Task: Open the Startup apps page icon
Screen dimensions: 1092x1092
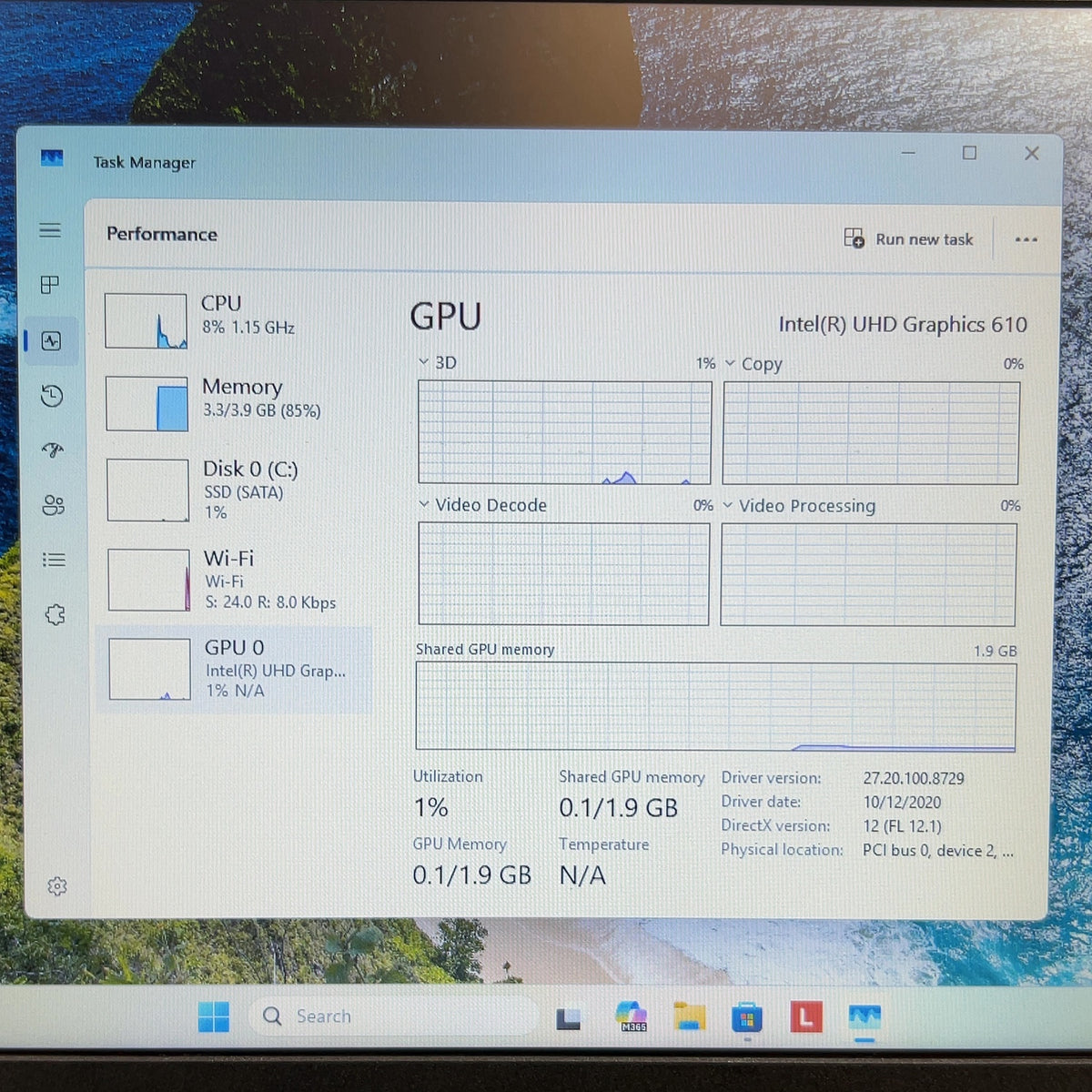Action: [x=53, y=450]
